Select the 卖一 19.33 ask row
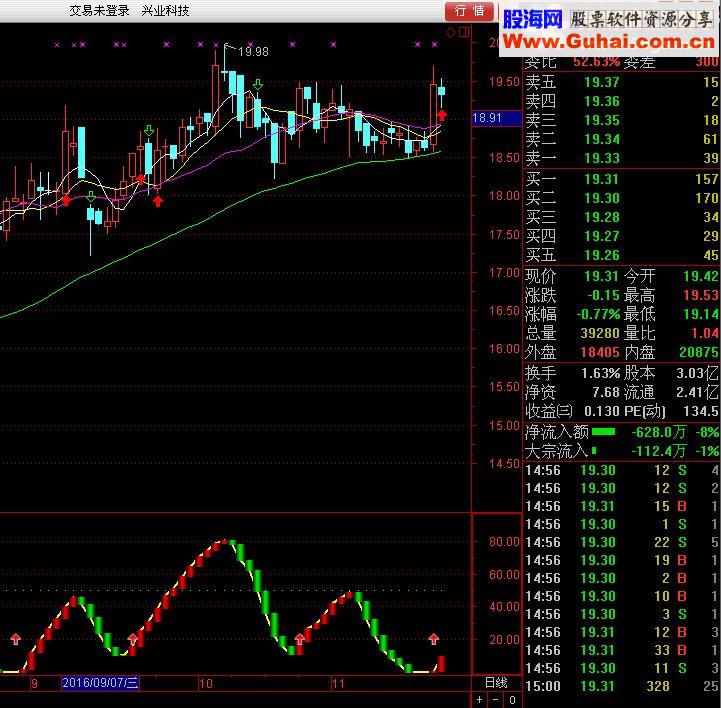Screen dimensions: 721x708 click(622, 158)
